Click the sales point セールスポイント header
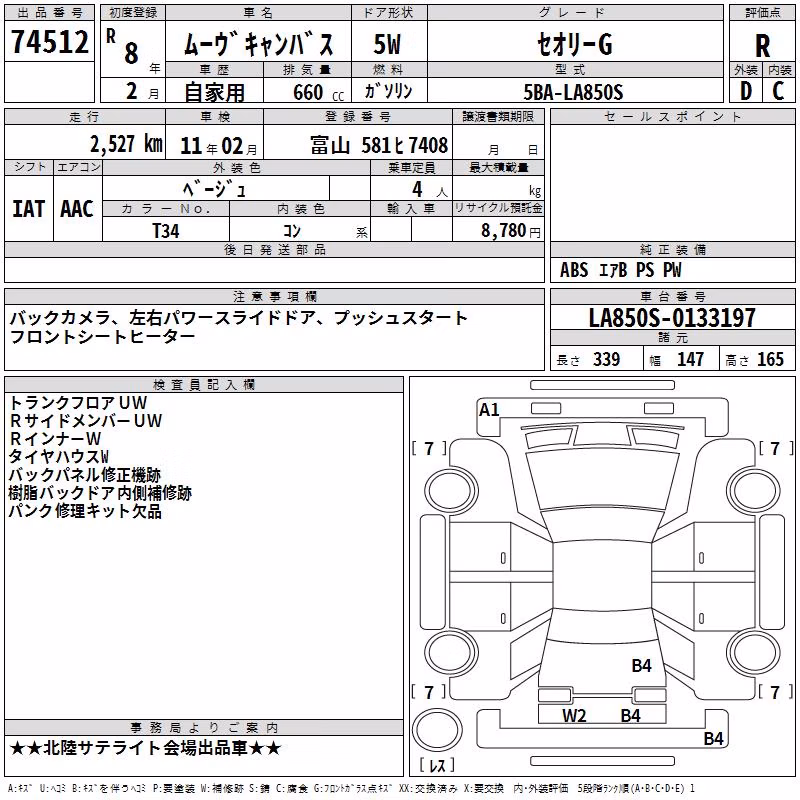800x800 pixels. coord(672,116)
